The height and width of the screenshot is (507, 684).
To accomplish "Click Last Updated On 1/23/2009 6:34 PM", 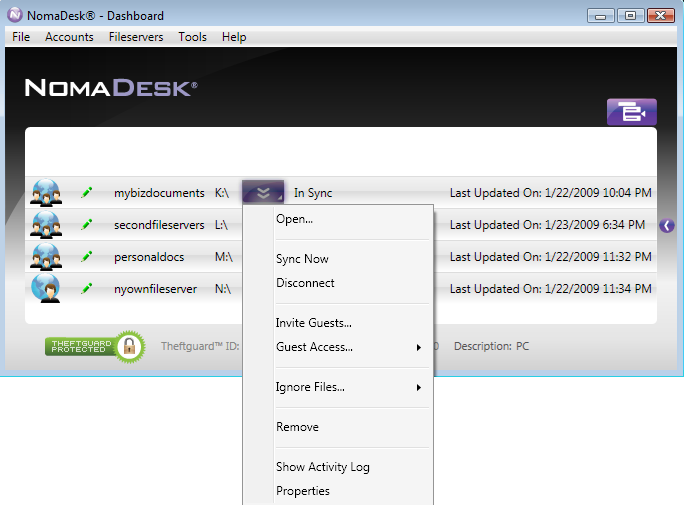I will tap(547, 225).
